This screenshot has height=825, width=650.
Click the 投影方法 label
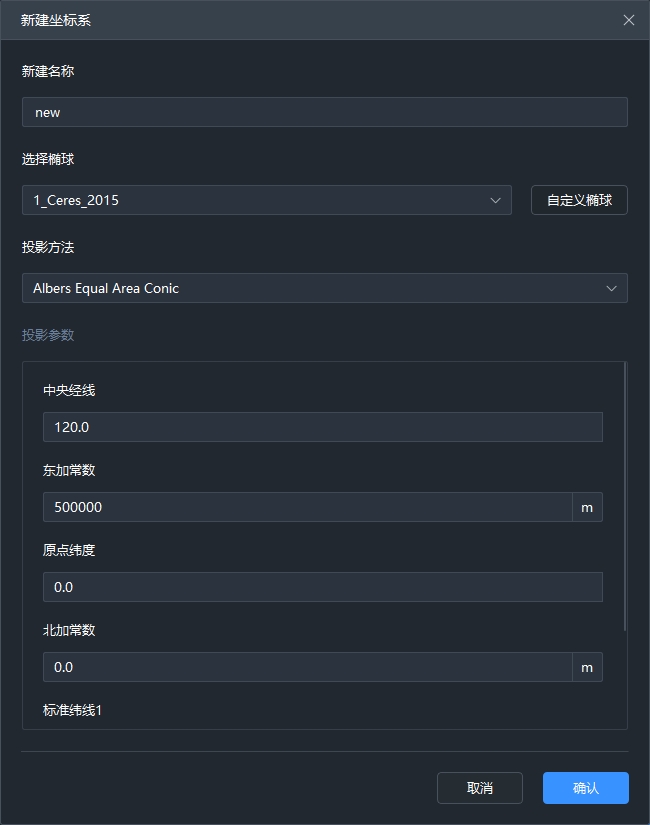point(48,247)
